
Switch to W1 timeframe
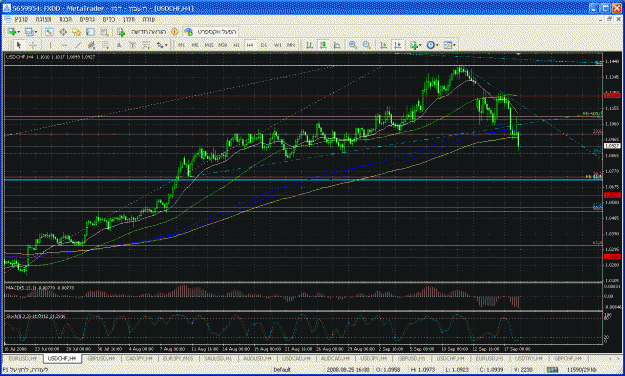coord(277,45)
